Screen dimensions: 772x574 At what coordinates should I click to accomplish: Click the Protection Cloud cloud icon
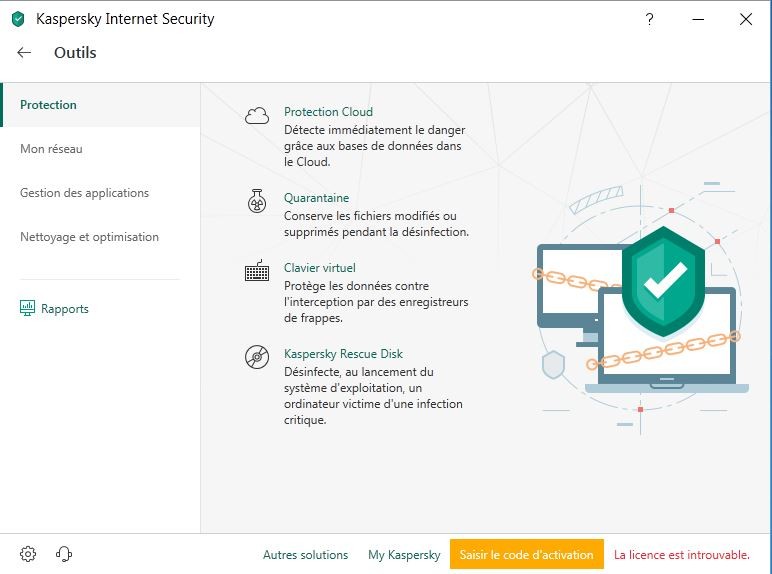click(257, 116)
